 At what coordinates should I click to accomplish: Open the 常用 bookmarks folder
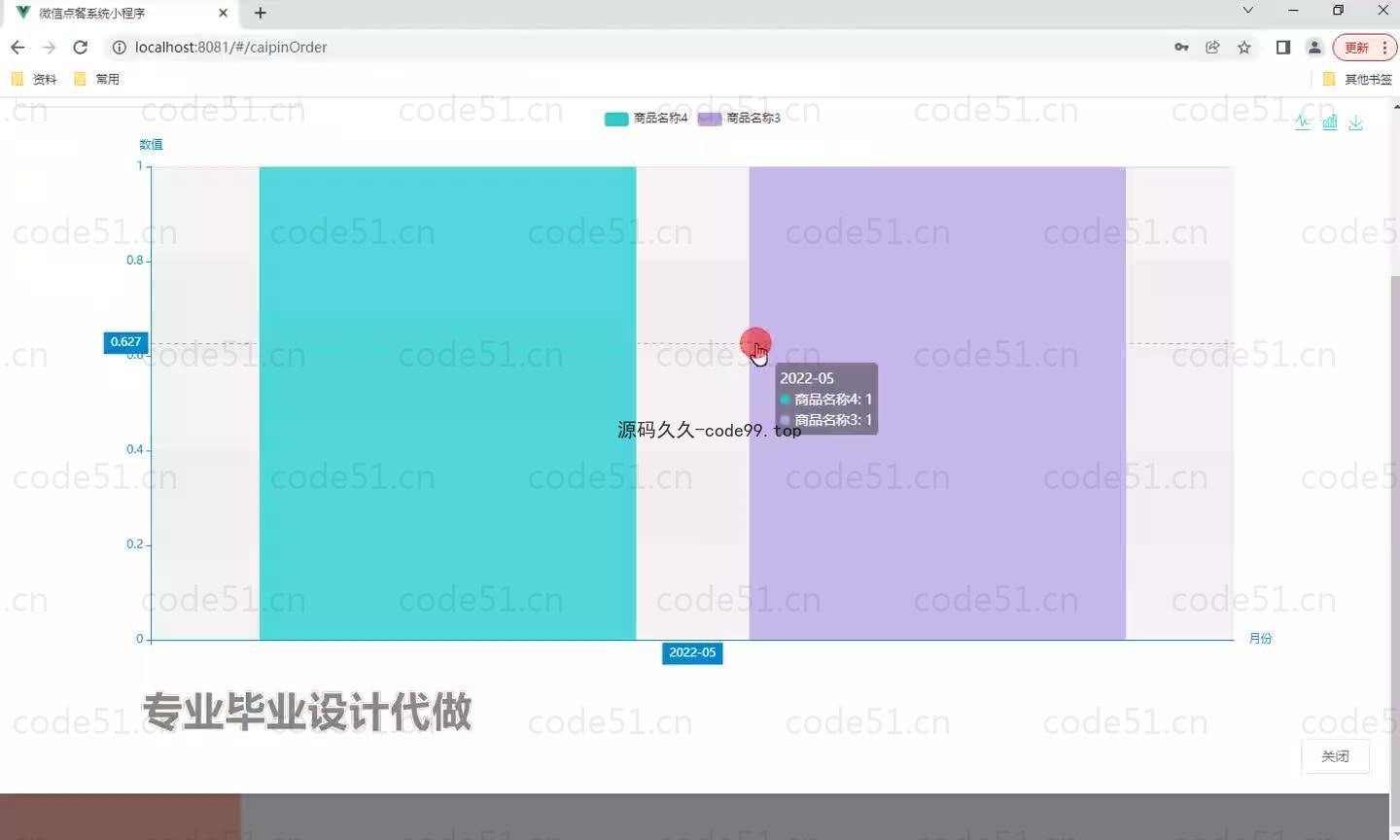pos(97,79)
